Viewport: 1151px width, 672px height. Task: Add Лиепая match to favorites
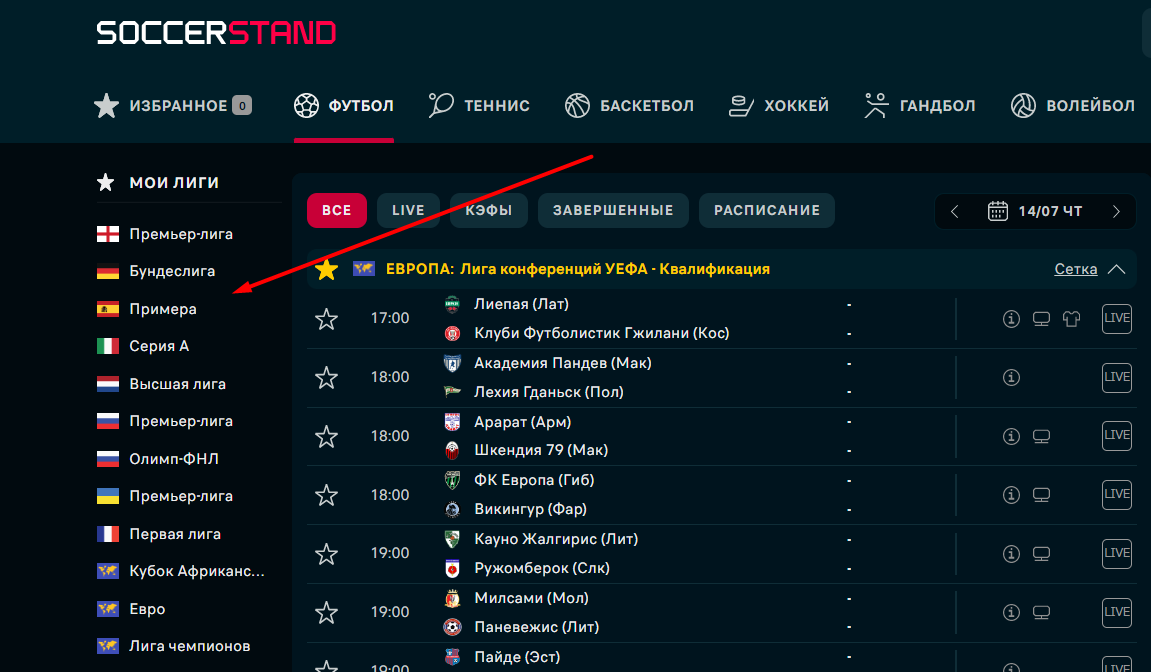(327, 319)
